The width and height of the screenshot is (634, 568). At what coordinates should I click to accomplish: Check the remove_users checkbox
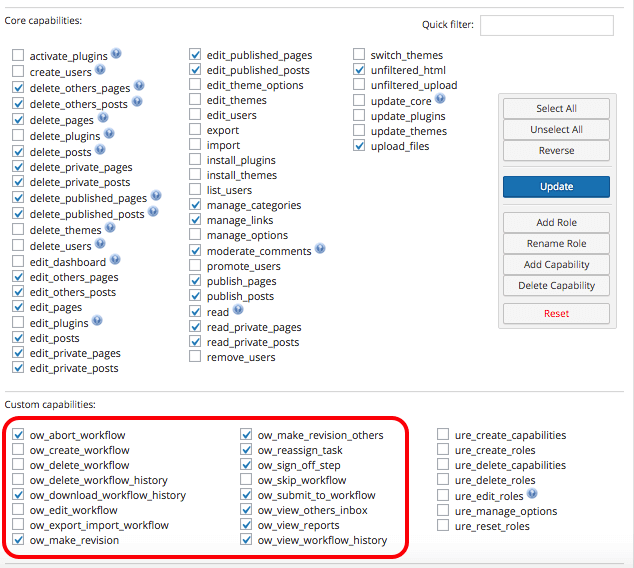click(195, 357)
